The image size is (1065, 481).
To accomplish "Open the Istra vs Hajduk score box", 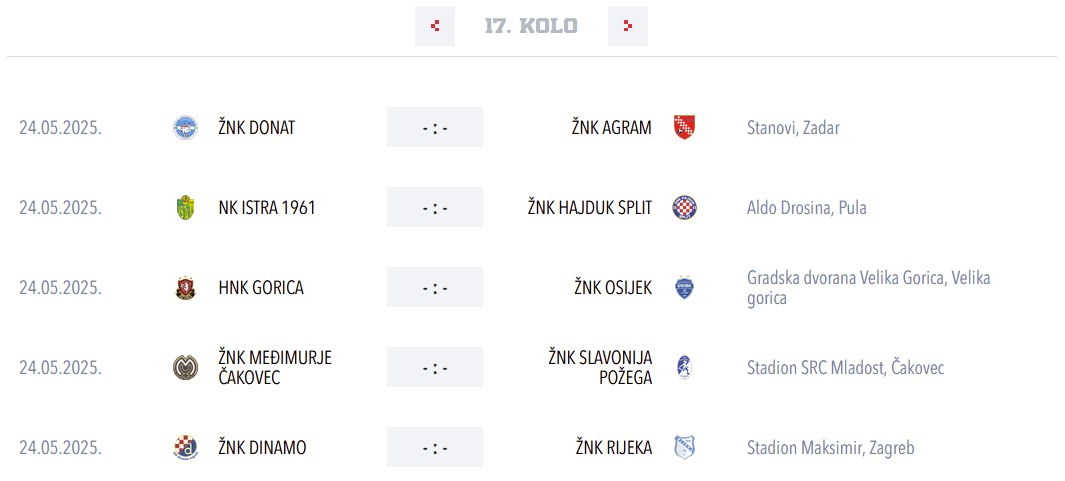I will tap(435, 208).
